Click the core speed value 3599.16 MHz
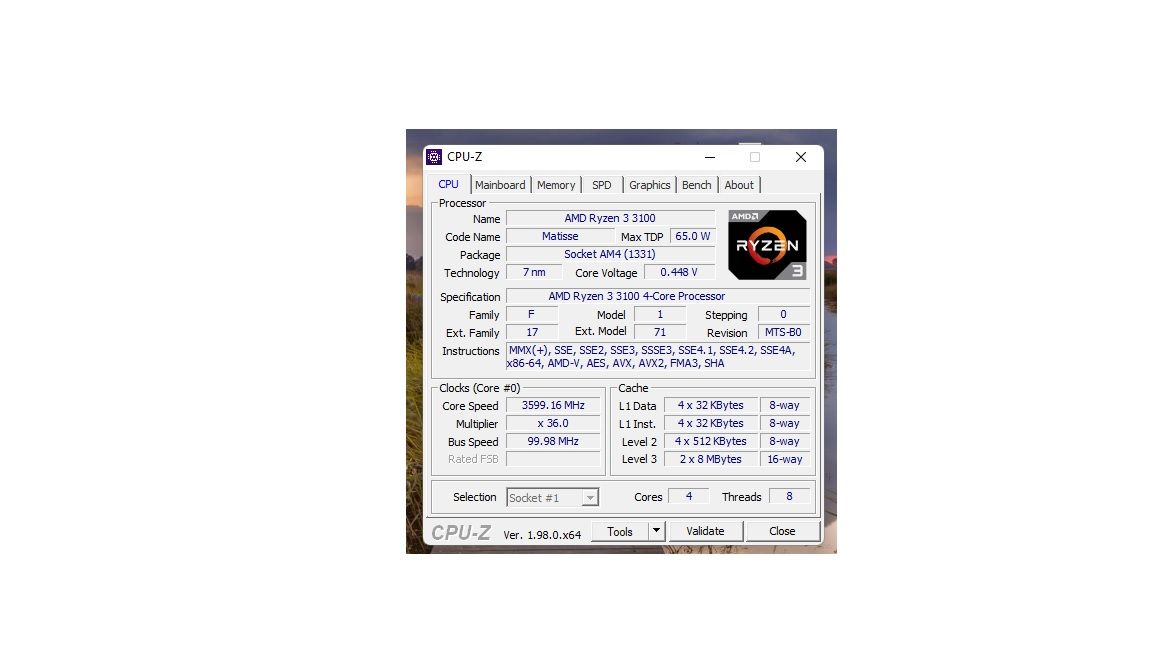 553,406
